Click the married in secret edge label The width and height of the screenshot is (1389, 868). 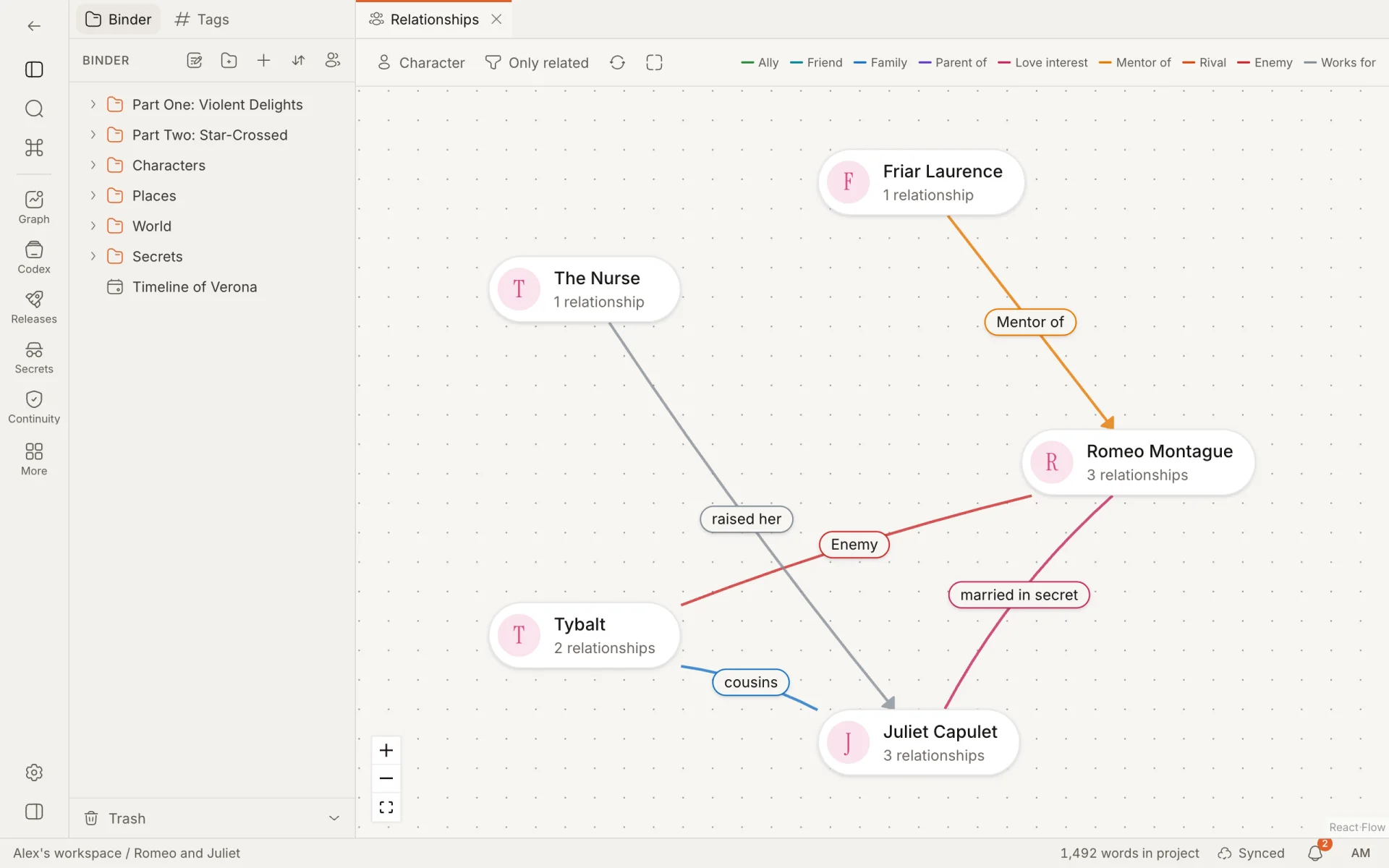[1019, 595]
